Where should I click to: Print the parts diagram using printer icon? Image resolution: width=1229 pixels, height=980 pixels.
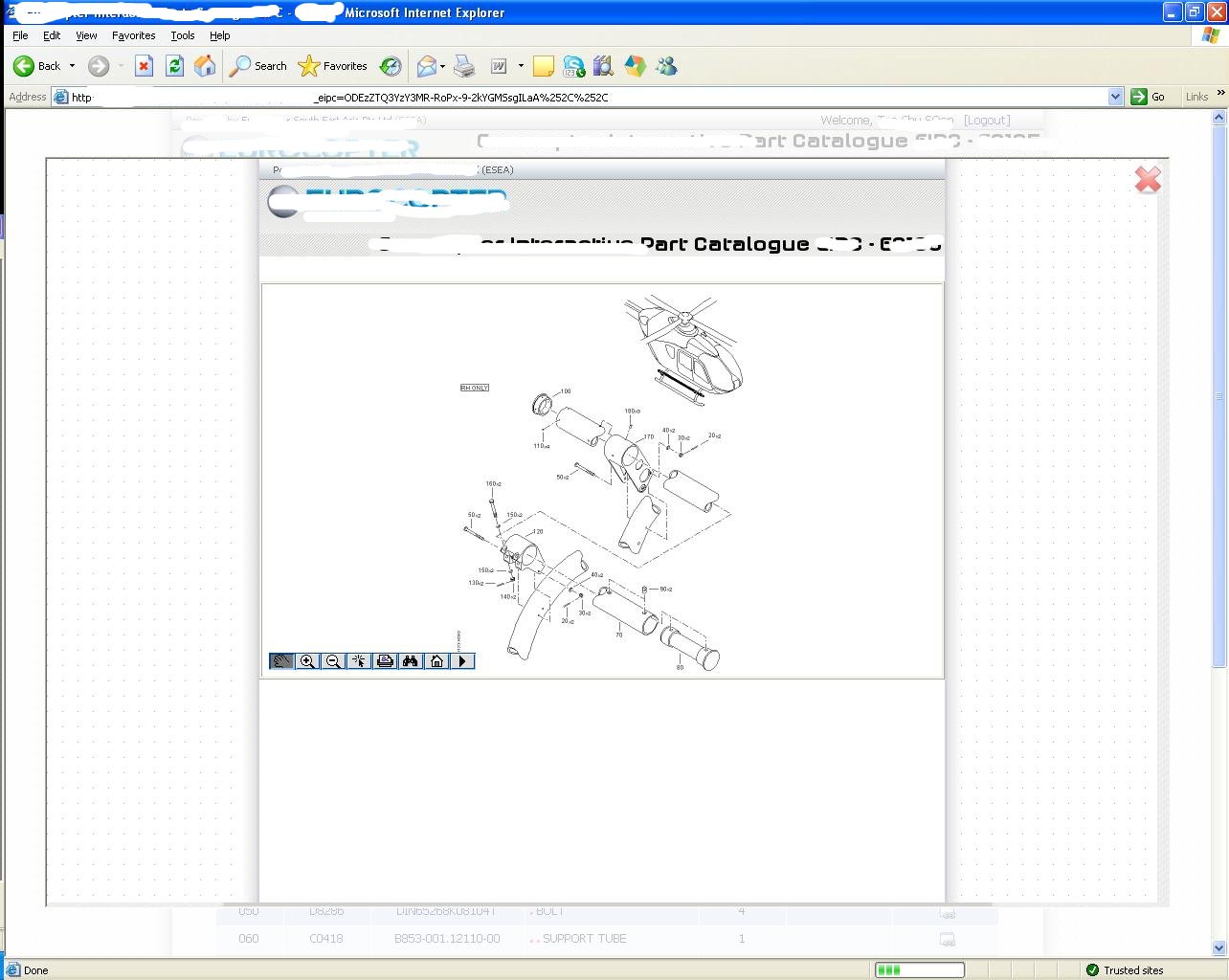pyautogui.click(x=385, y=661)
